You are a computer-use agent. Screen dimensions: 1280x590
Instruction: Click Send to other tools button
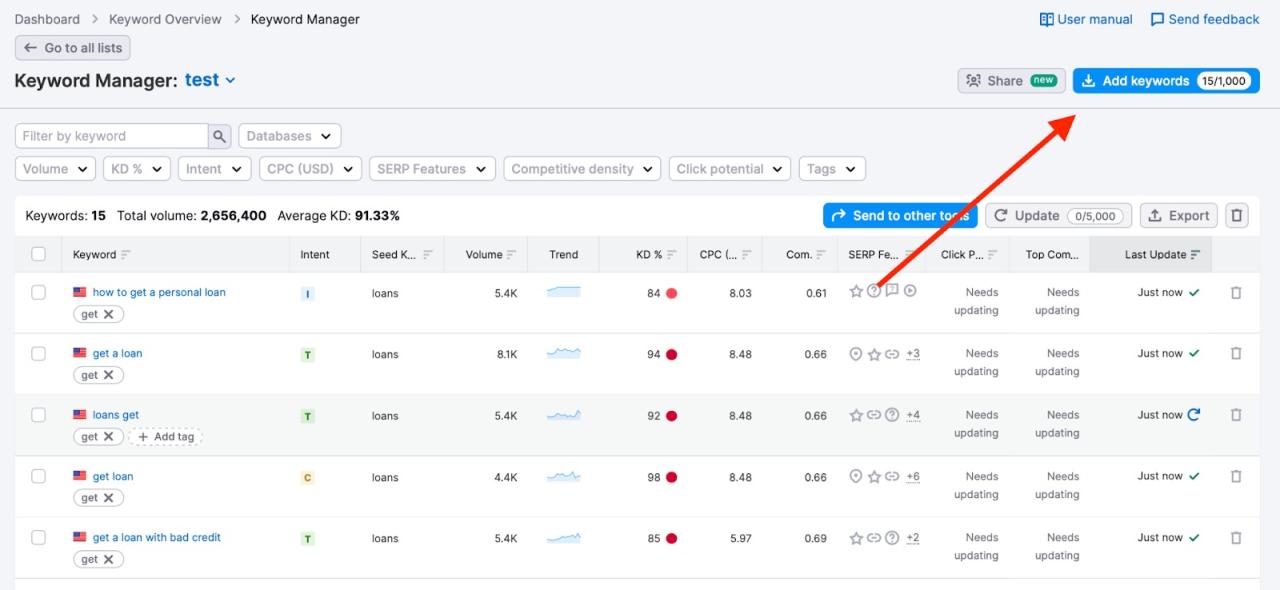(x=900, y=215)
